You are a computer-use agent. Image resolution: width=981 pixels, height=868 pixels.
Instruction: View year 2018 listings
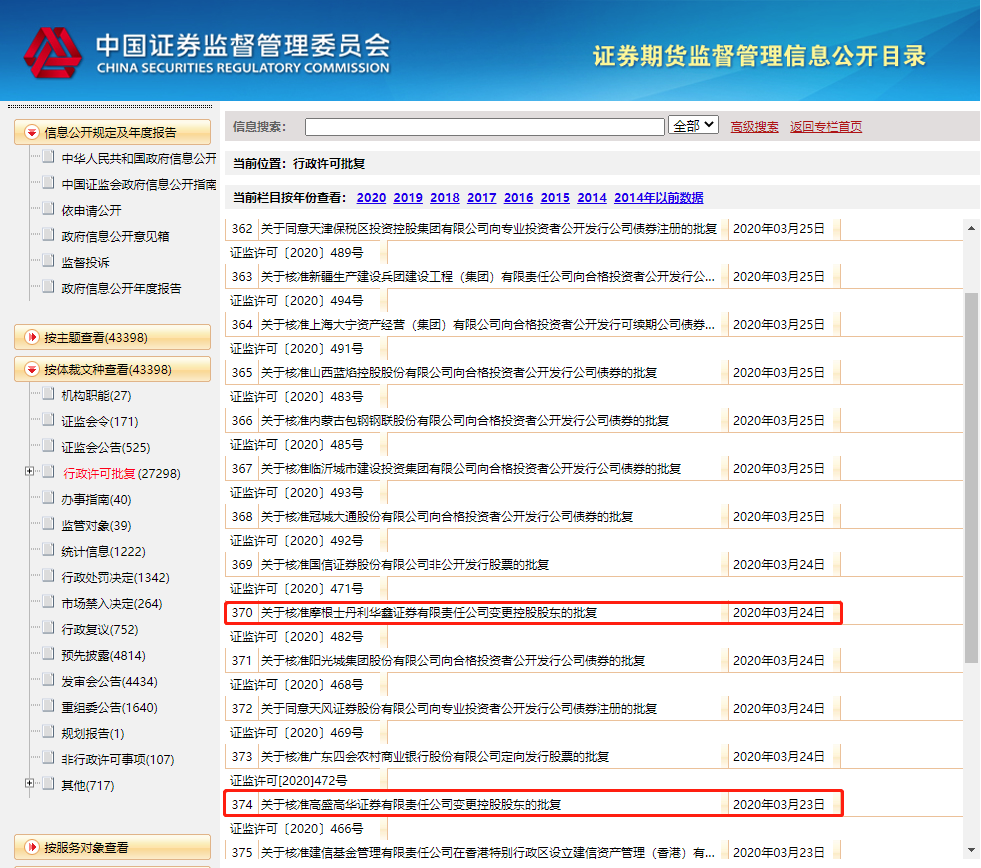[x=445, y=198]
